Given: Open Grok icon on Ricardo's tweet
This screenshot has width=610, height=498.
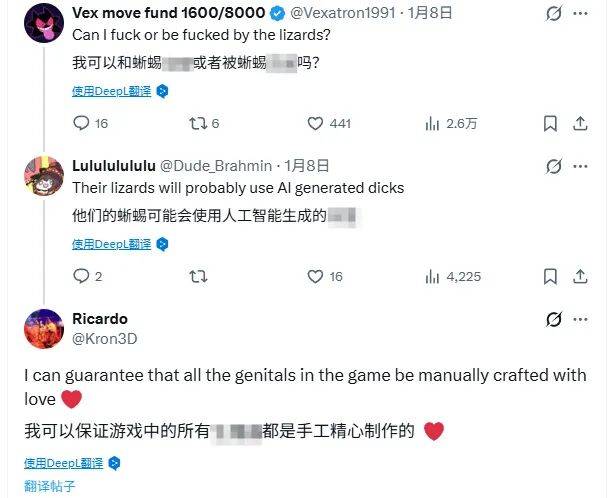Looking at the screenshot, I should [553, 319].
